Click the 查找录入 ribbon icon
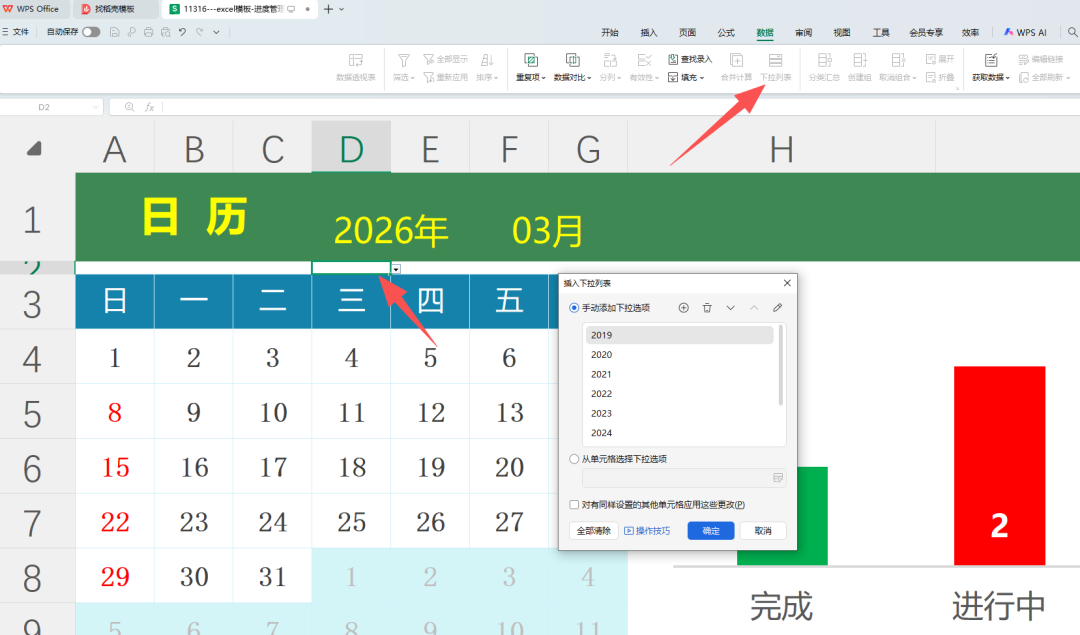The height and width of the screenshot is (635, 1080). click(x=690, y=59)
